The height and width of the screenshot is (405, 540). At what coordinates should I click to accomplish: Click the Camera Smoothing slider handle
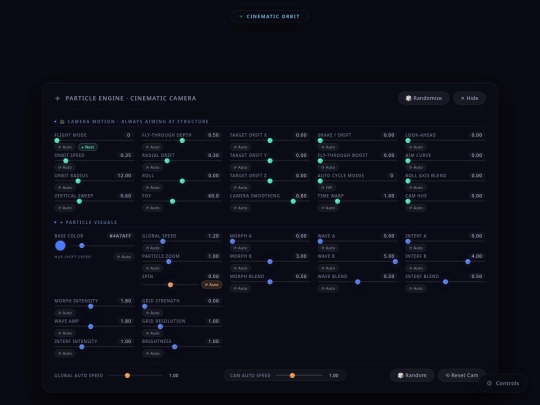coord(293,201)
